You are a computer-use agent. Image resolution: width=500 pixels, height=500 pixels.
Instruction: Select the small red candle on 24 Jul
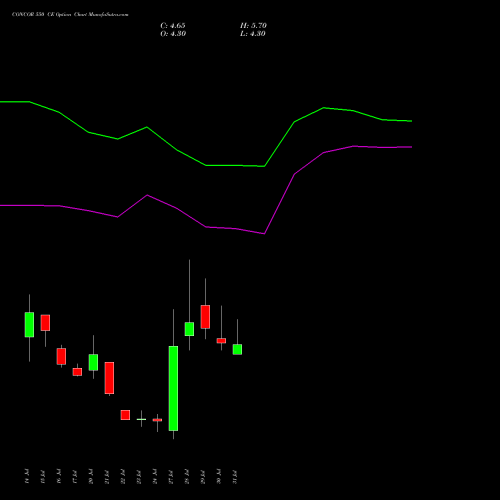[x=157, y=420]
